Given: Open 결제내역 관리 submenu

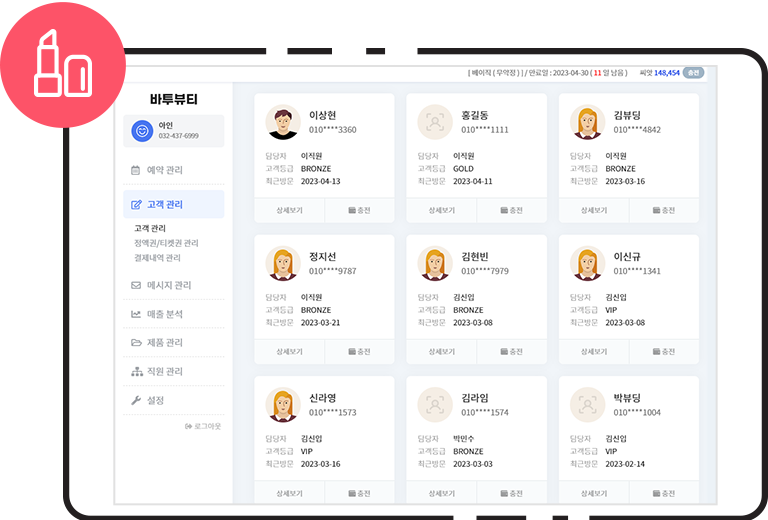Looking at the screenshot, I should 157,258.
